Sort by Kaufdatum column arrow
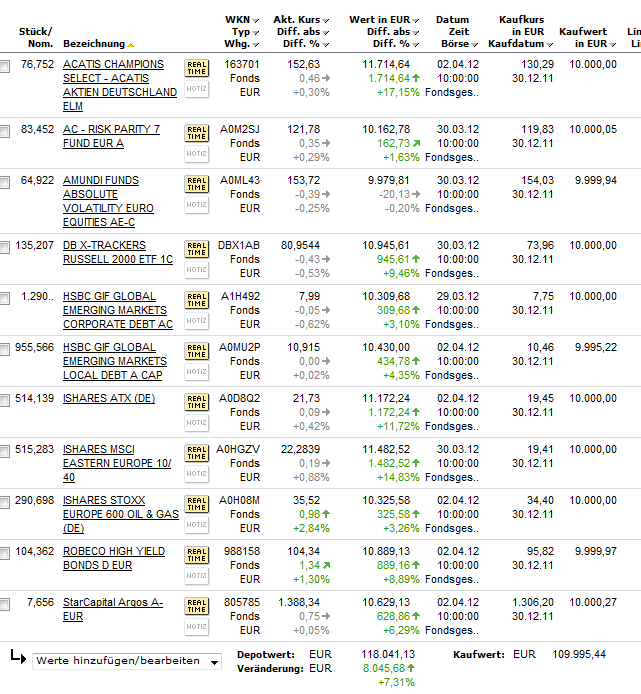Viewport: 641px width, 694px height. (550, 45)
